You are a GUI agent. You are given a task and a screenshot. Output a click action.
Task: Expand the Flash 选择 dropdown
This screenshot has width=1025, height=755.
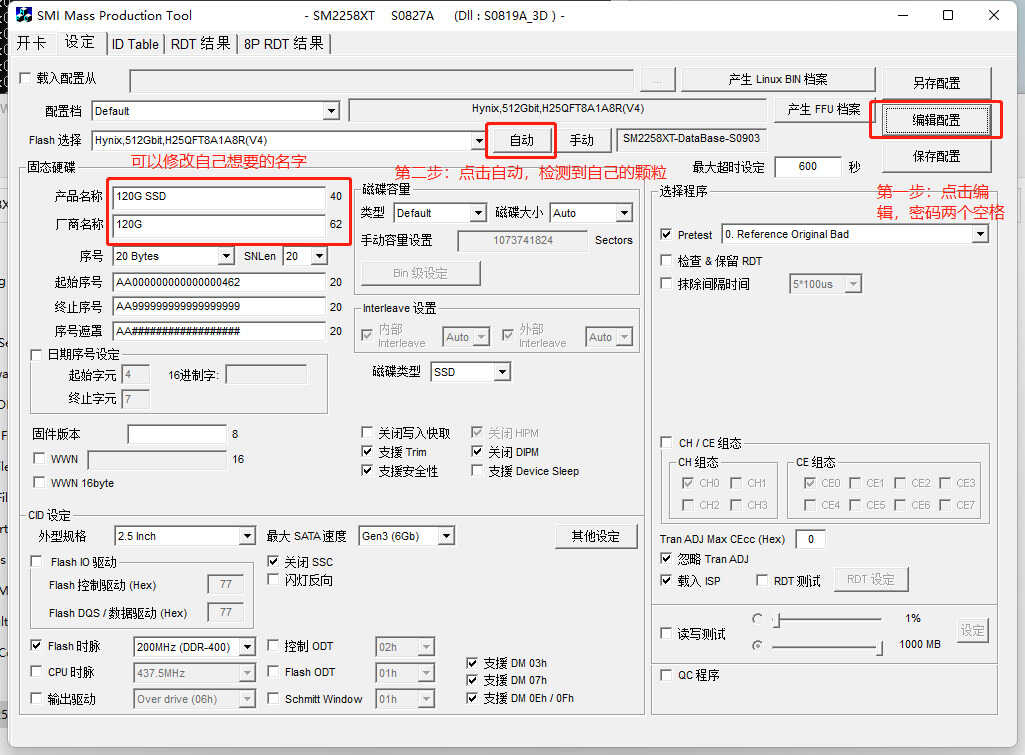pos(479,141)
